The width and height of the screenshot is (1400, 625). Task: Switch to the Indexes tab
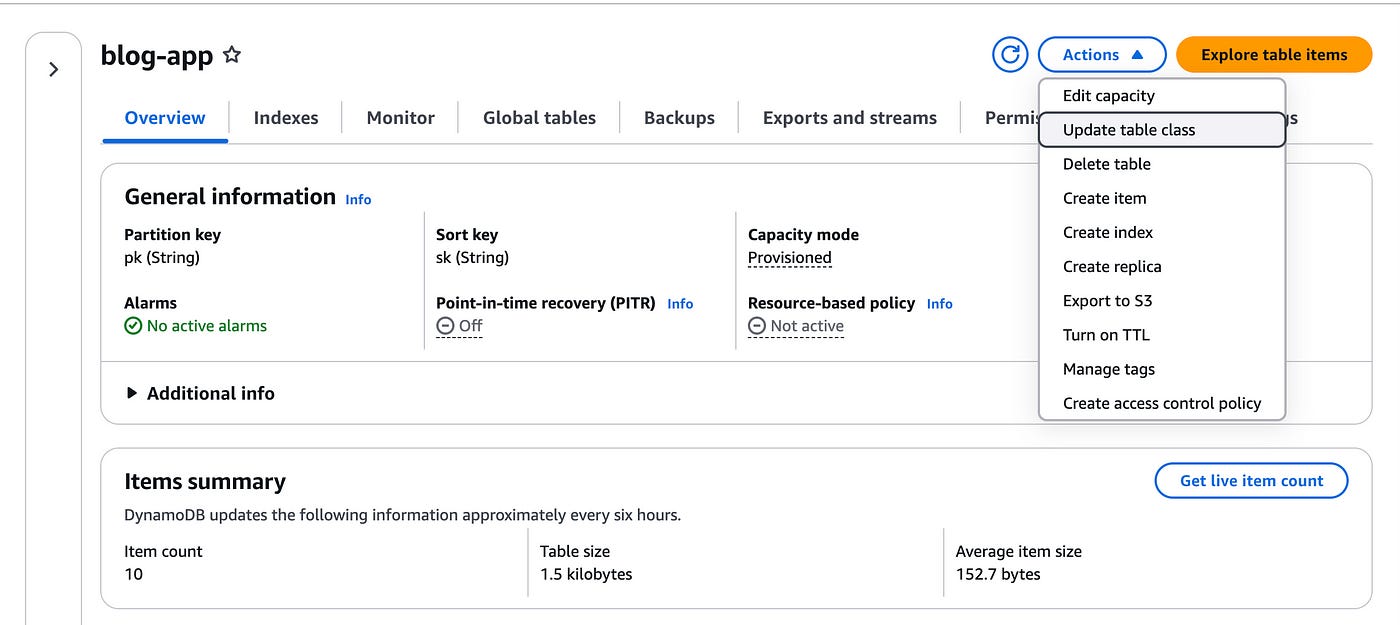click(x=286, y=118)
